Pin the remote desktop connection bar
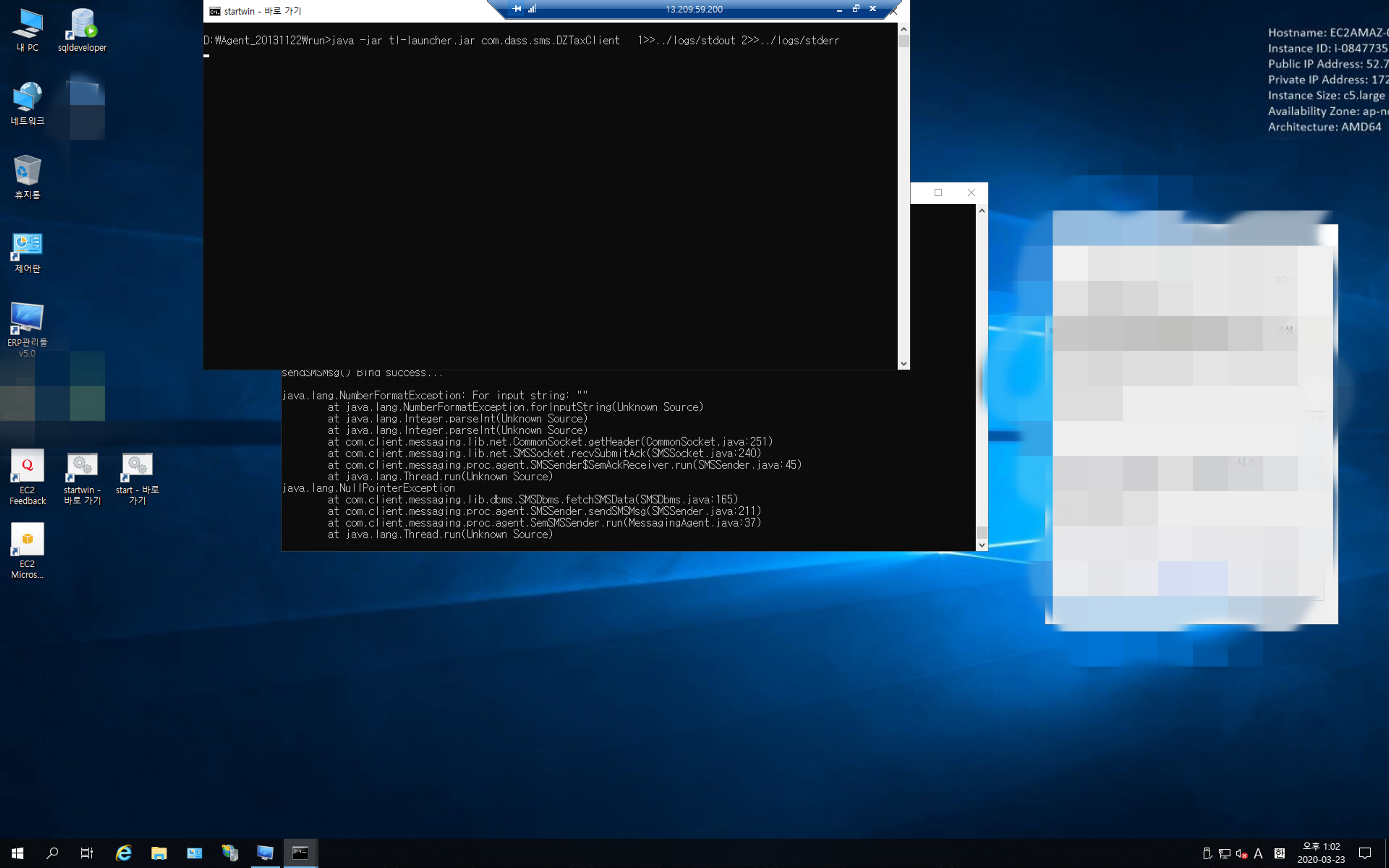This screenshot has height=868, width=1389. tap(517, 9)
